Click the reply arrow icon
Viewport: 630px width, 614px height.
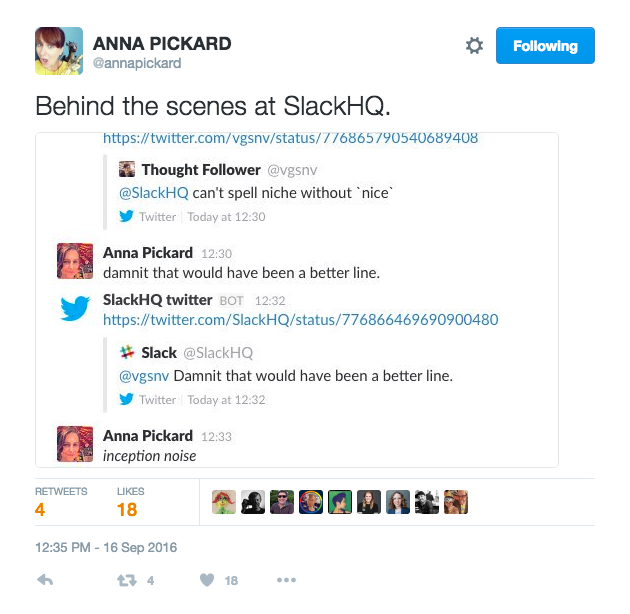click(x=45, y=580)
